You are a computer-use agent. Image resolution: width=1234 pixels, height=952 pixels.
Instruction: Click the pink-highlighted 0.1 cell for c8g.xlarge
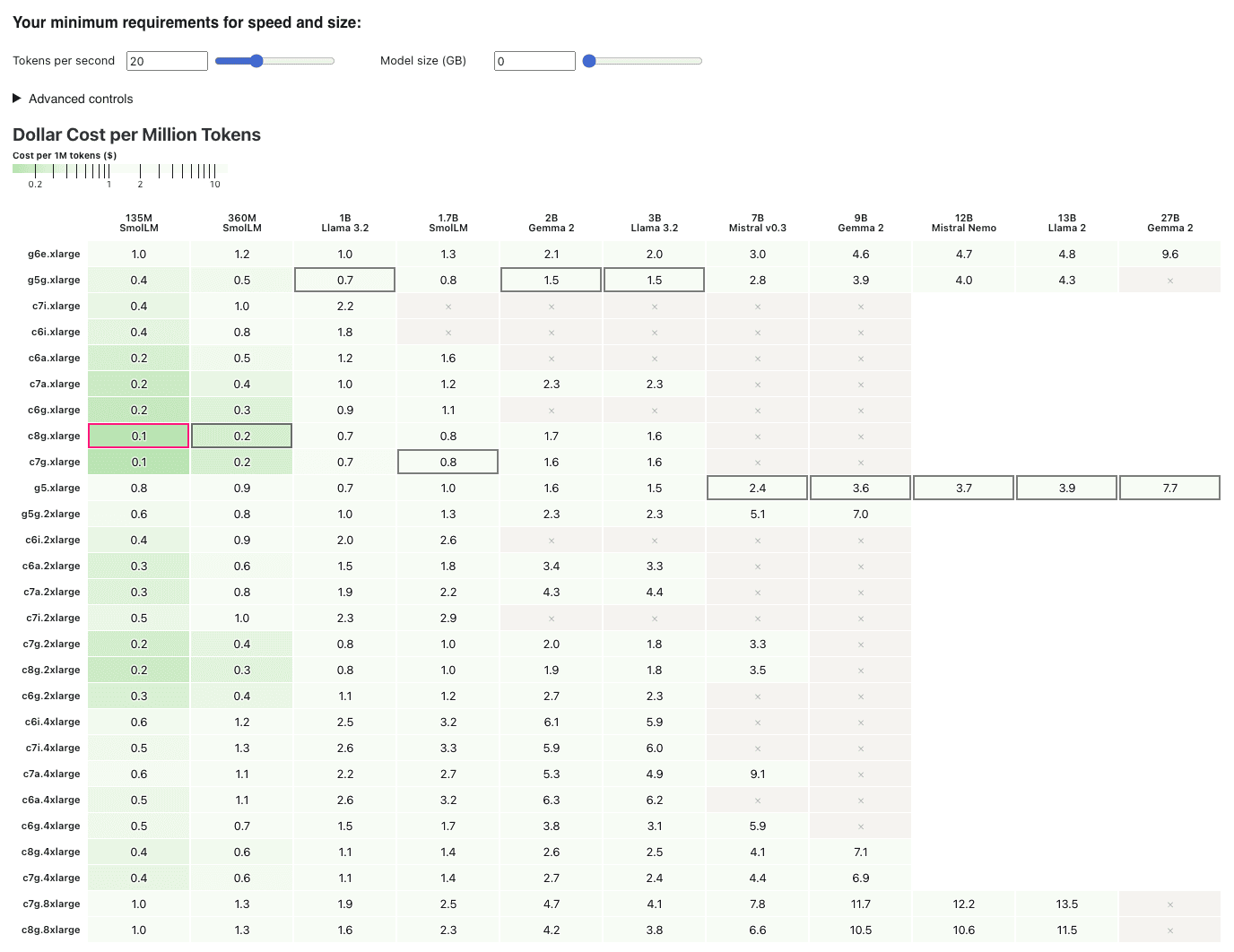[138, 436]
